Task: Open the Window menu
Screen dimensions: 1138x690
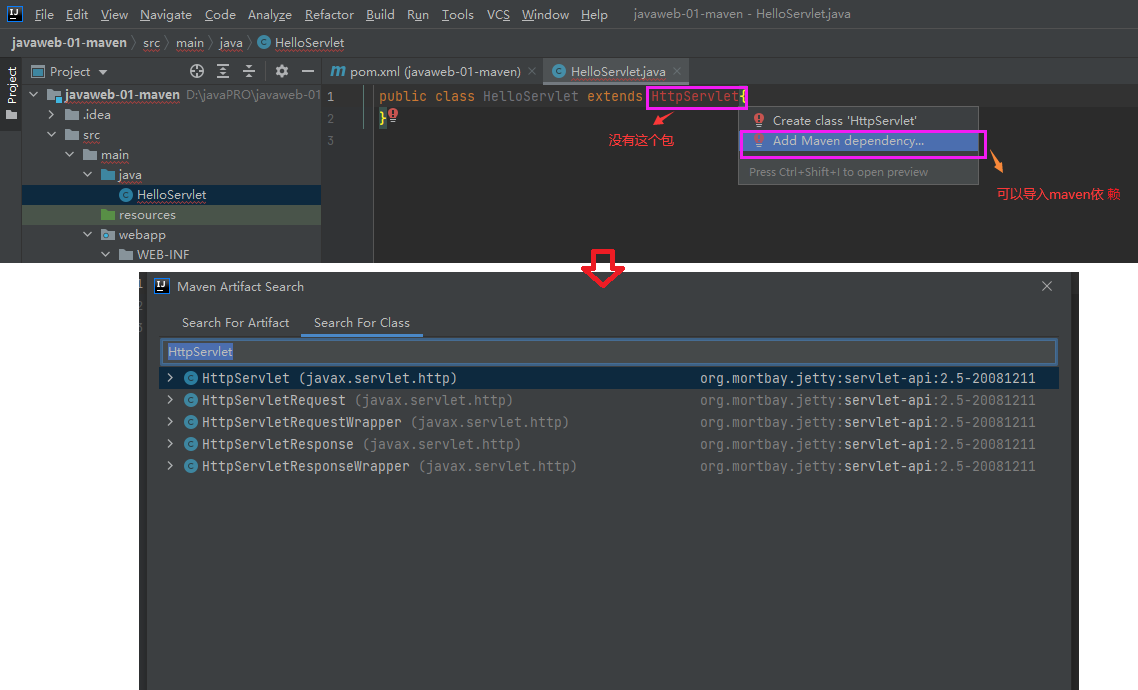Action: pyautogui.click(x=545, y=15)
